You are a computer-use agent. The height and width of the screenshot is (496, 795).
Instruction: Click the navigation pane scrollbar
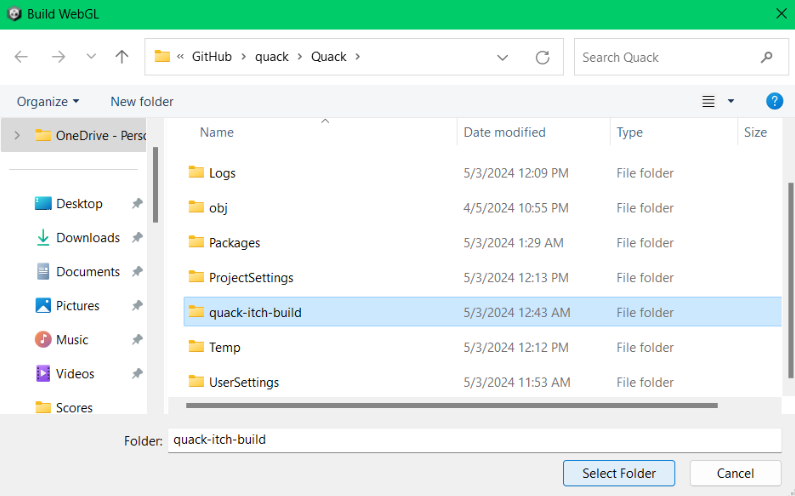point(155,185)
